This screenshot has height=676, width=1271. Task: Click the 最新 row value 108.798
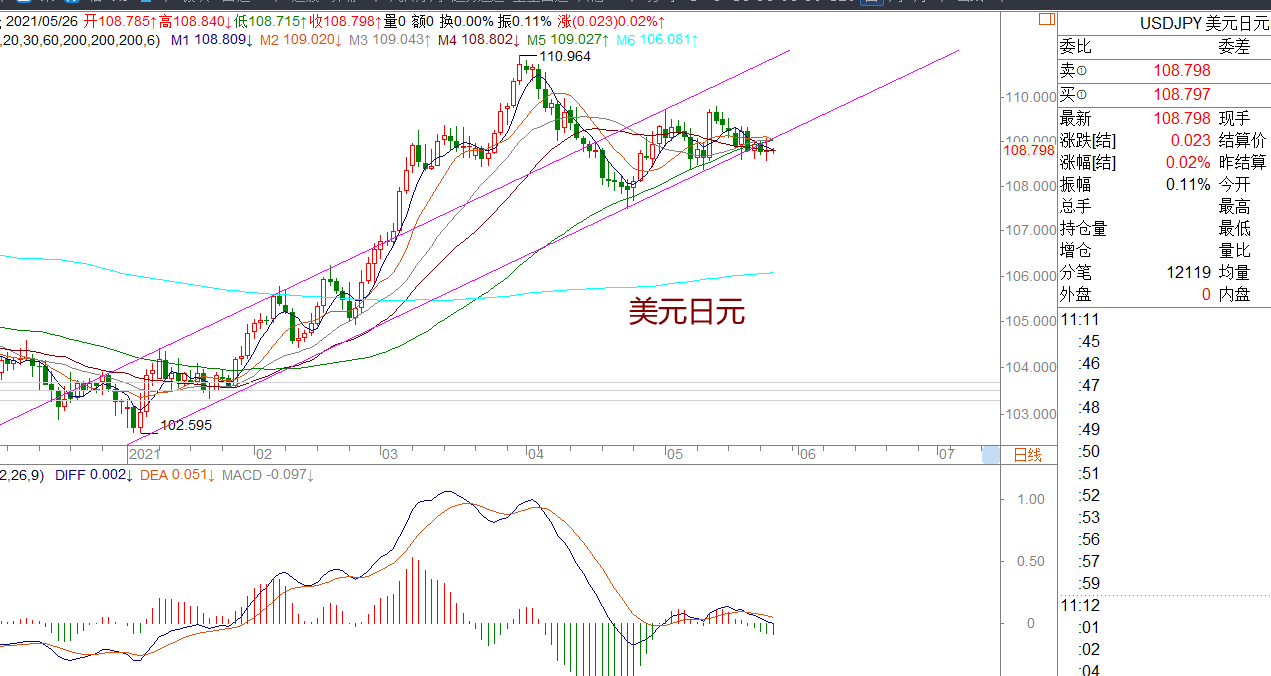pos(1182,118)
